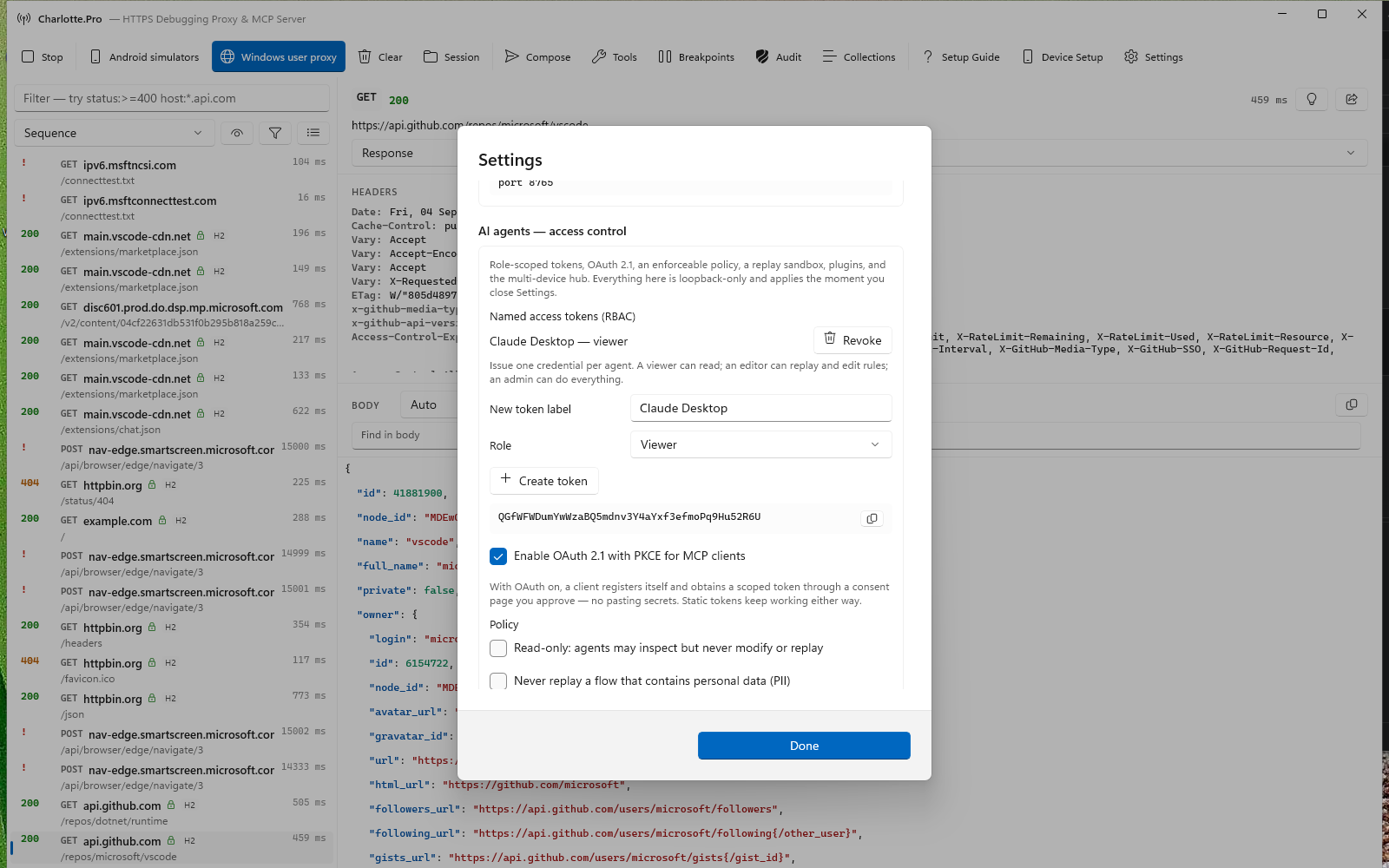Open Settings from the toolbar
This screenshot has height=868, width=1389.
point(1154,56)
